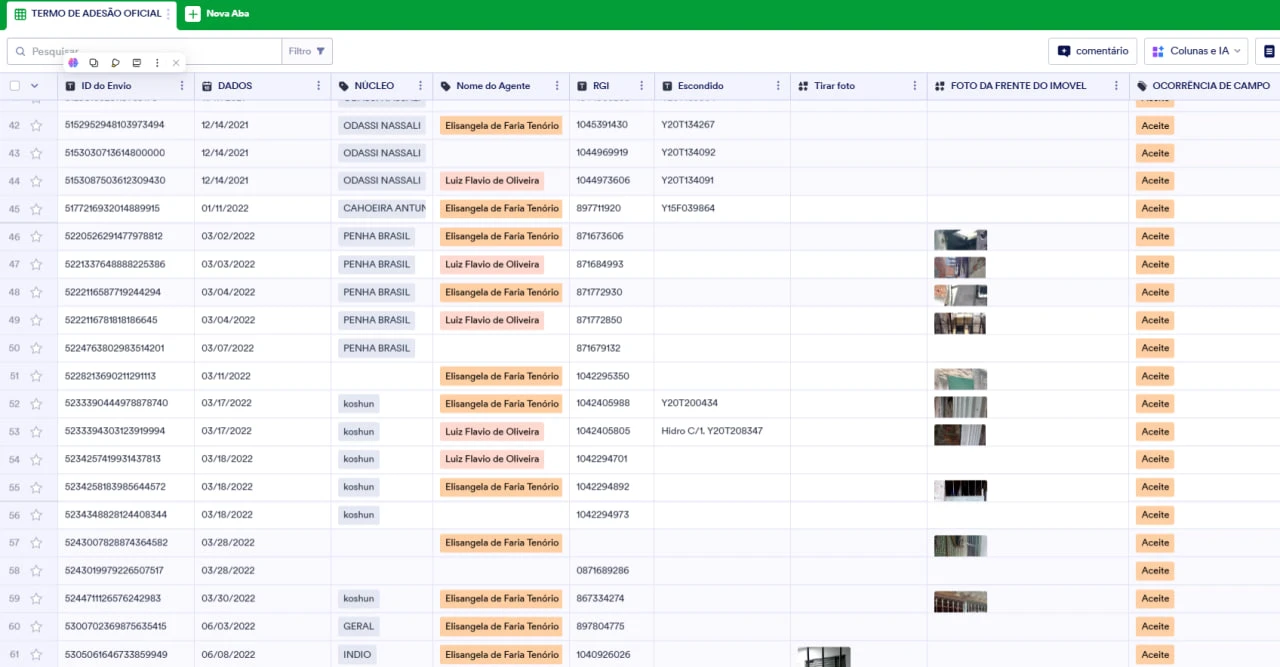This screenshot has height=667, width=1280.
Task: Click the magnifier icon in the Pesquisar field
Action: [21, 51]
